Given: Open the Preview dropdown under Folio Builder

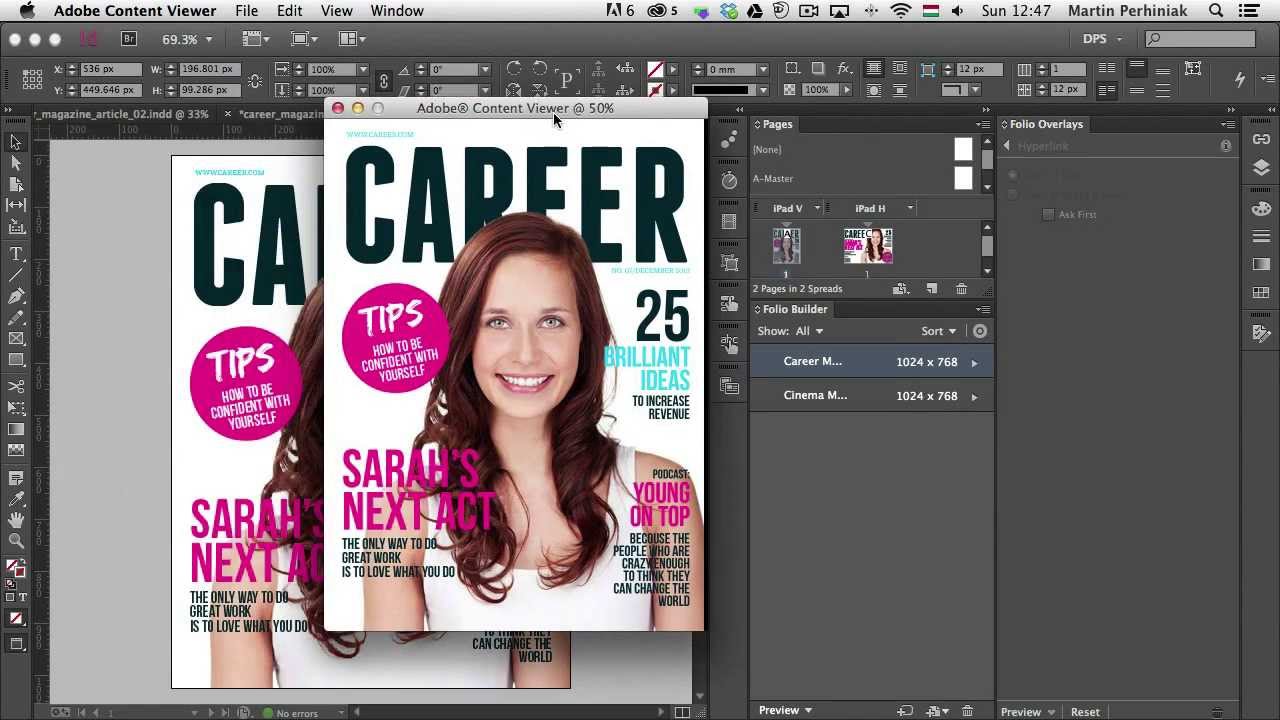Looking at the screenshot, I should coord(786,711).
